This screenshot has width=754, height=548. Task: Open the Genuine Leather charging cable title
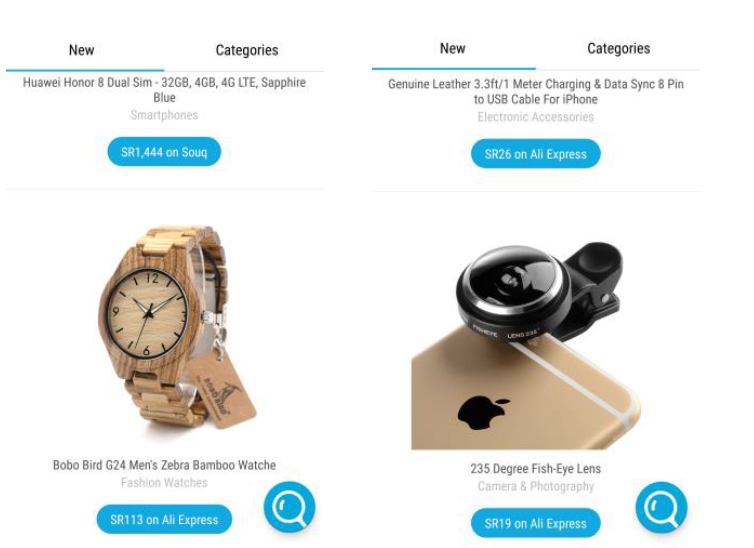click(x=536, y=91)
